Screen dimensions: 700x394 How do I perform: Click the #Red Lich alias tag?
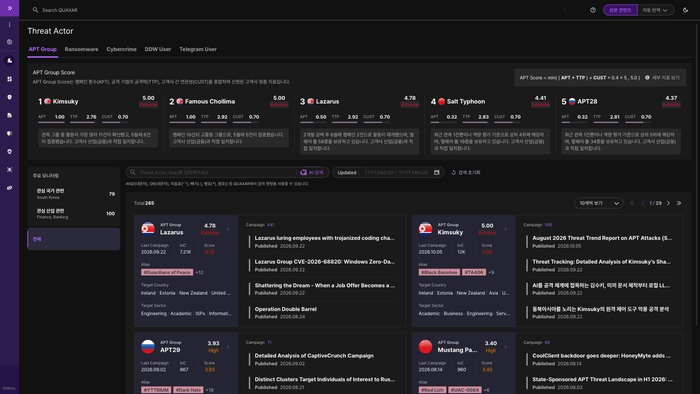(432, 390)
